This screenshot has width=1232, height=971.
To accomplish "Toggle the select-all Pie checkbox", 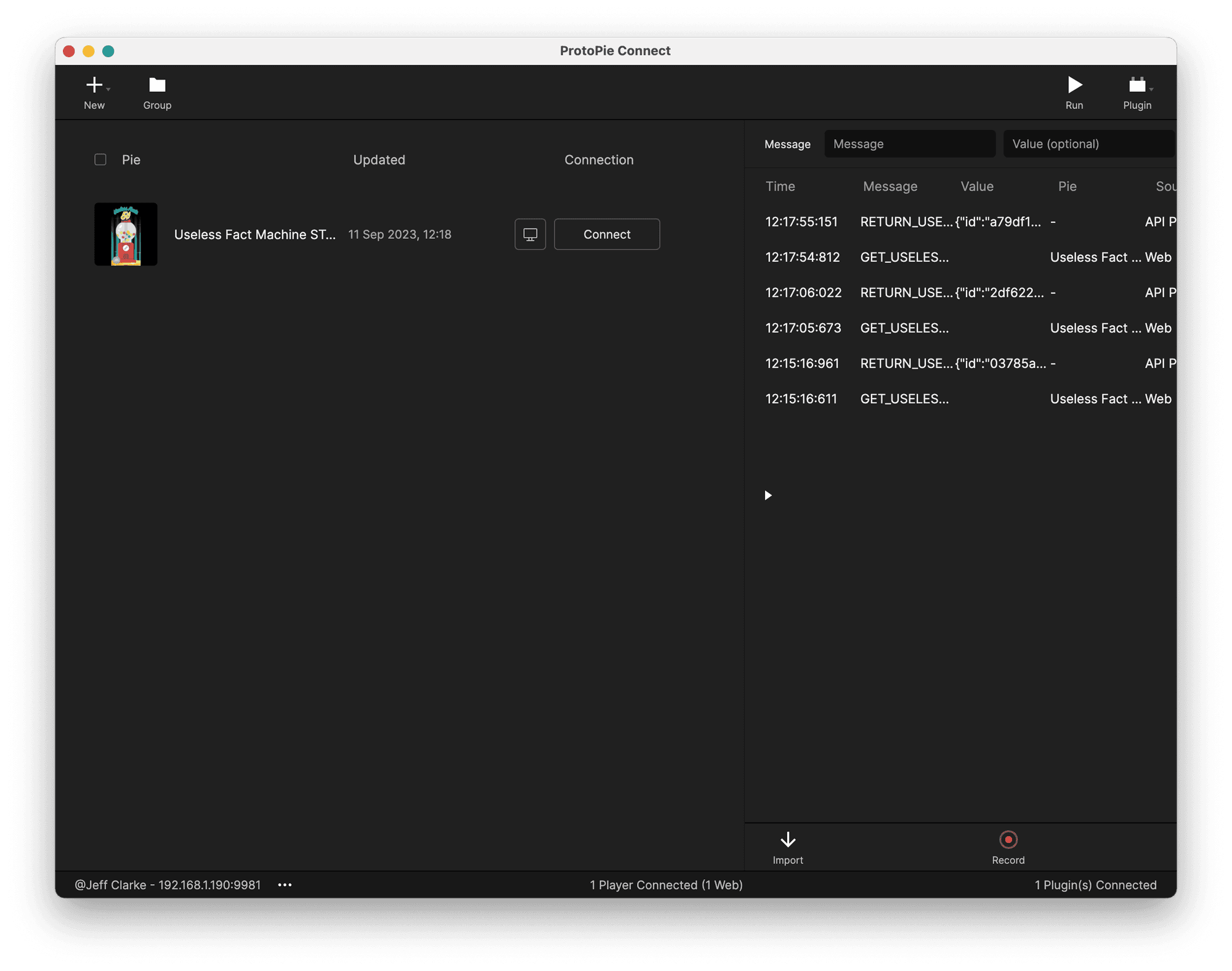I will [100, 159].
